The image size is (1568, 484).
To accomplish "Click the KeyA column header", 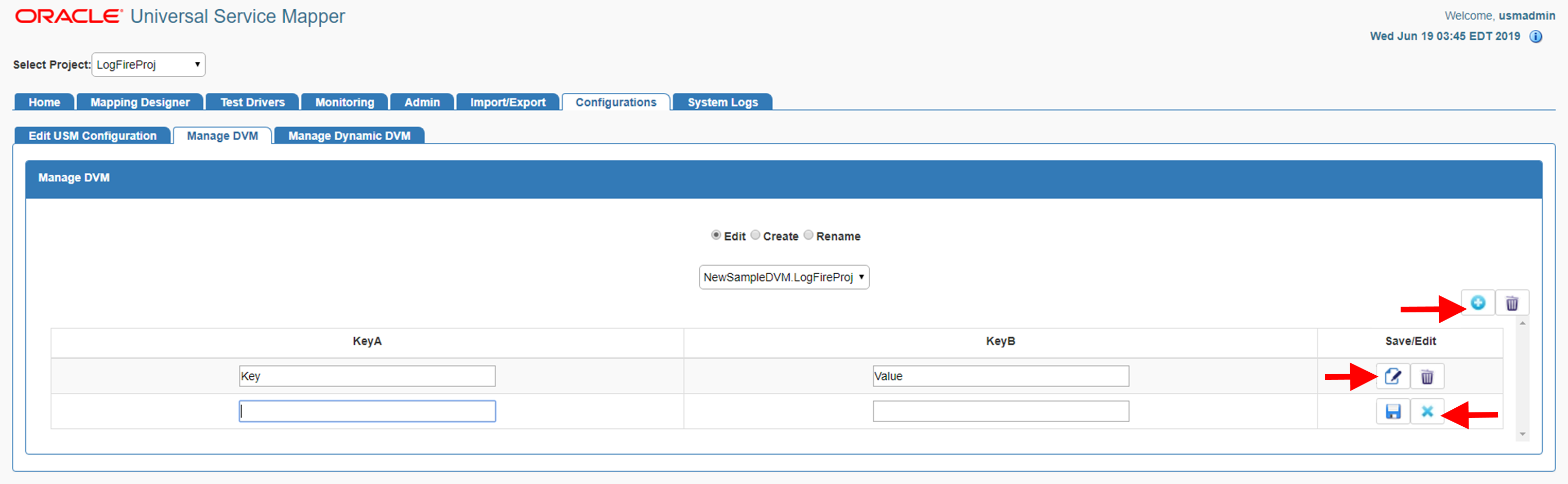I will click(367, 341).
